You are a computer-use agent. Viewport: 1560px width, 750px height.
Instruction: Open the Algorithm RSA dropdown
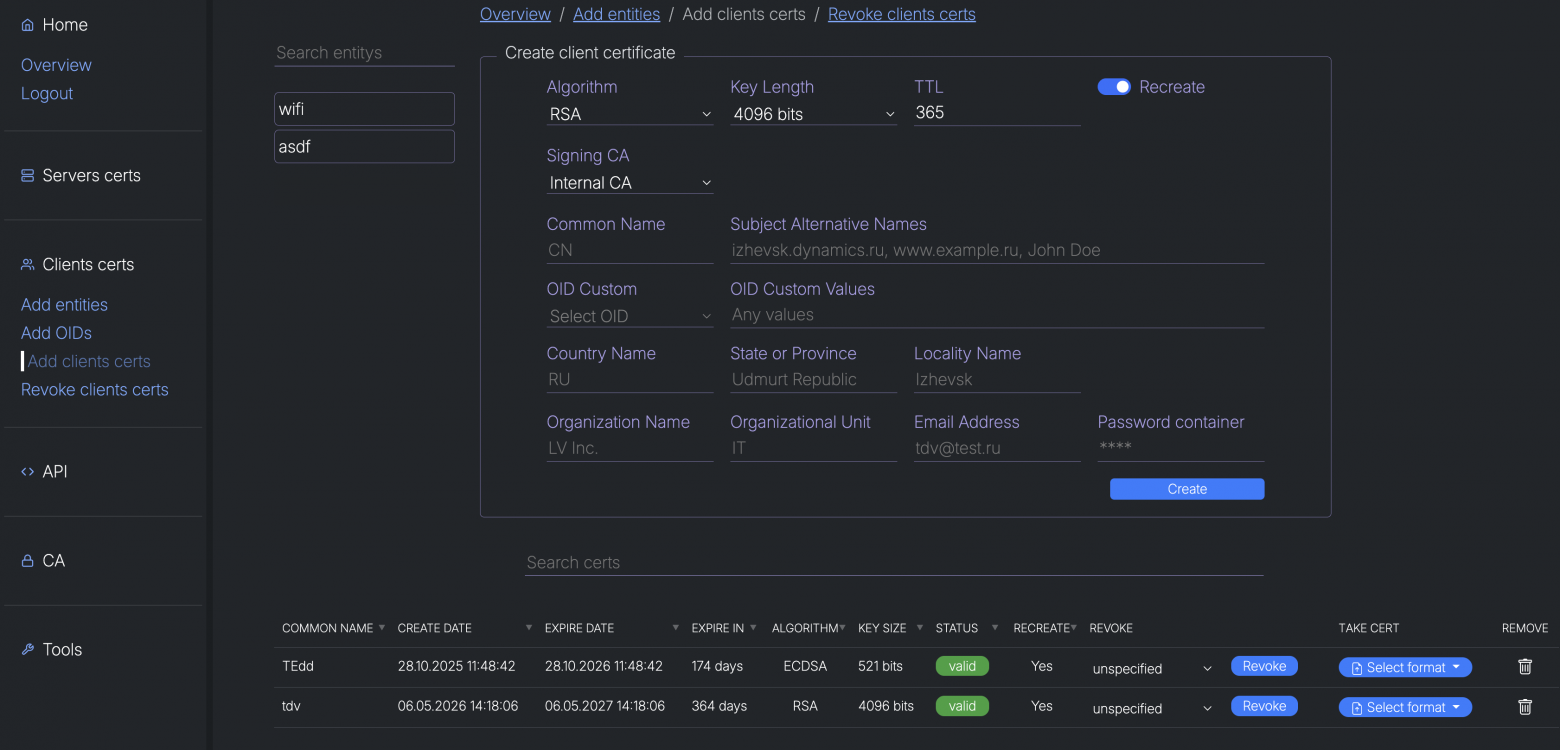point(630,114)
